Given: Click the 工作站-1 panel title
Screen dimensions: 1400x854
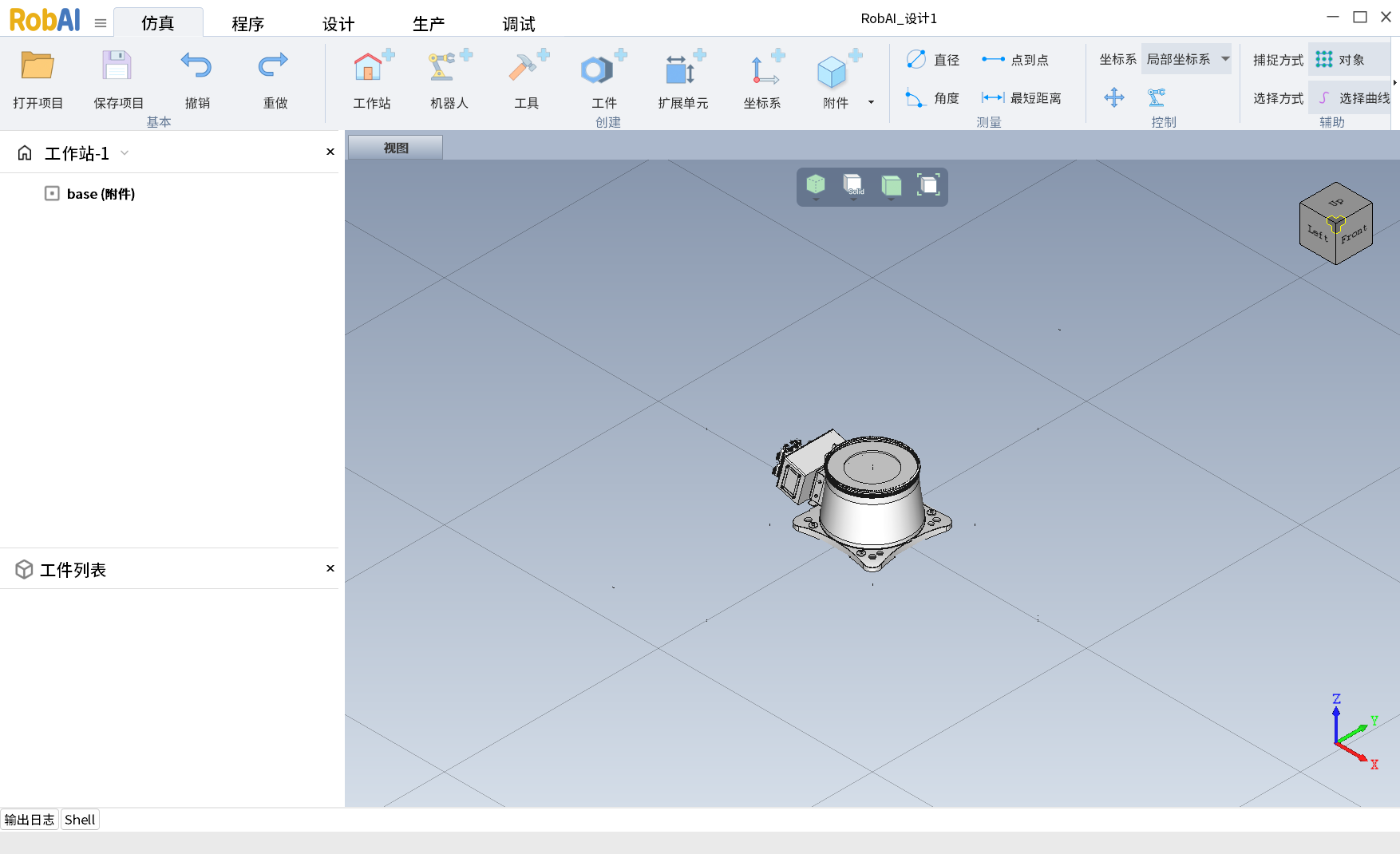Looking at the screenshot, I should pos(77,153).
